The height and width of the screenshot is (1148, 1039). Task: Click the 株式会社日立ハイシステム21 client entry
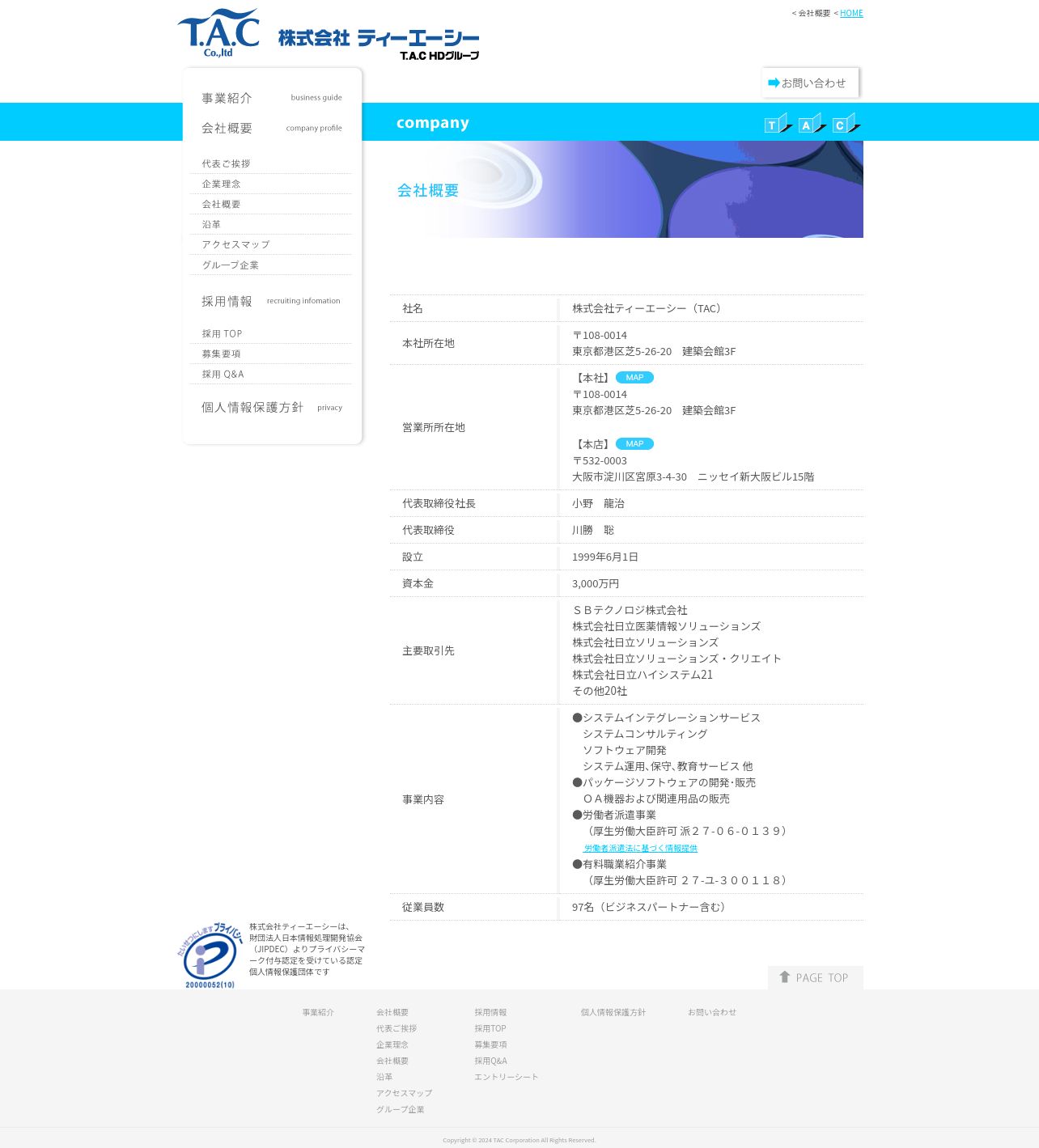[642, 675]
